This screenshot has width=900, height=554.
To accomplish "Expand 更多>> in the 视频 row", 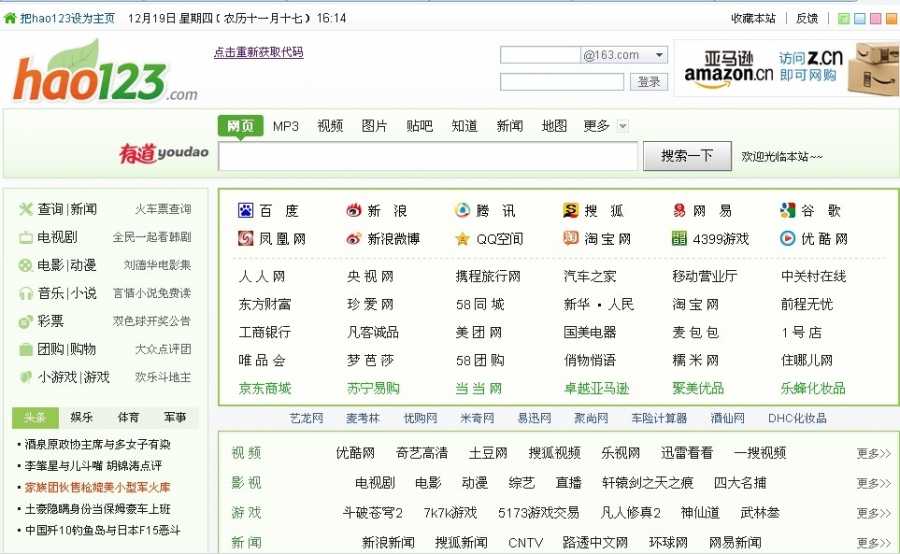I will (874, 454).
